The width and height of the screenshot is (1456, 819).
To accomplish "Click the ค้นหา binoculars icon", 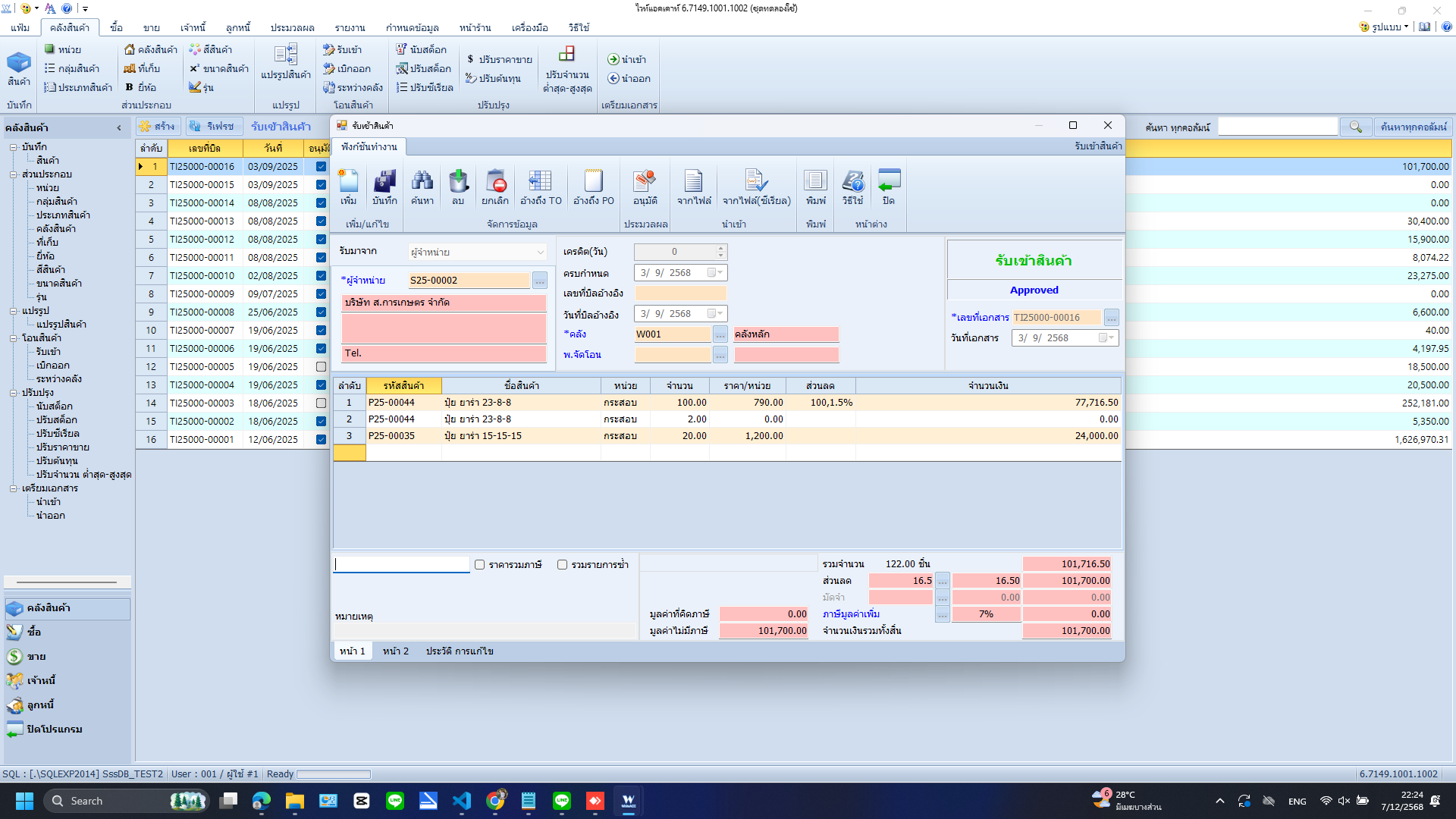I will click(x=422, y=183).
